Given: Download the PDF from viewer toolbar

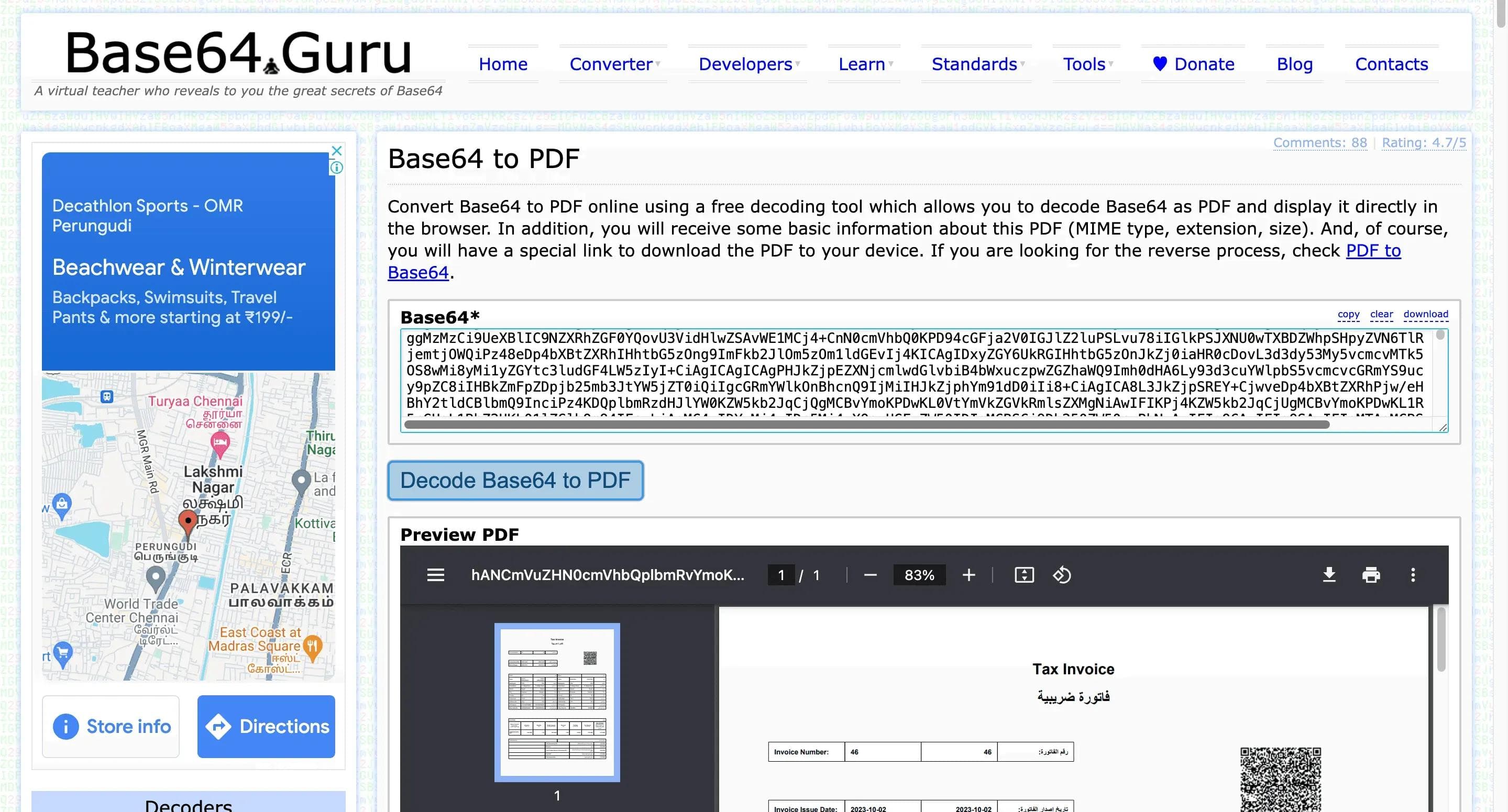Looking at the screenshot, I should (x=1329, y=575).
